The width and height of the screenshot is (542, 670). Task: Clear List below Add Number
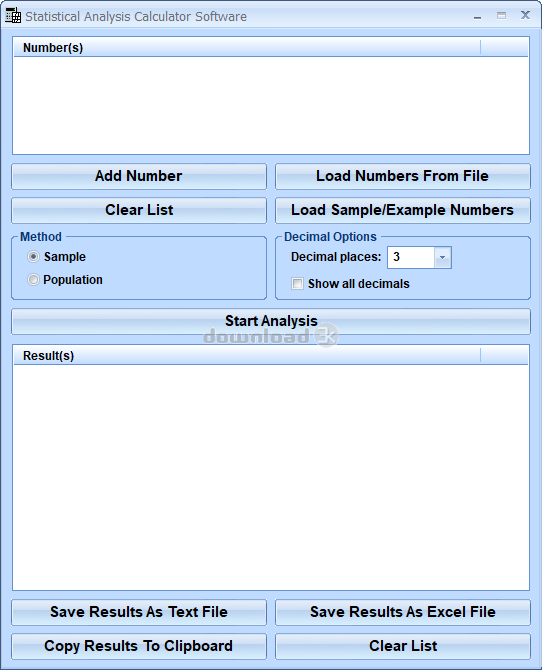coord(139,210)
